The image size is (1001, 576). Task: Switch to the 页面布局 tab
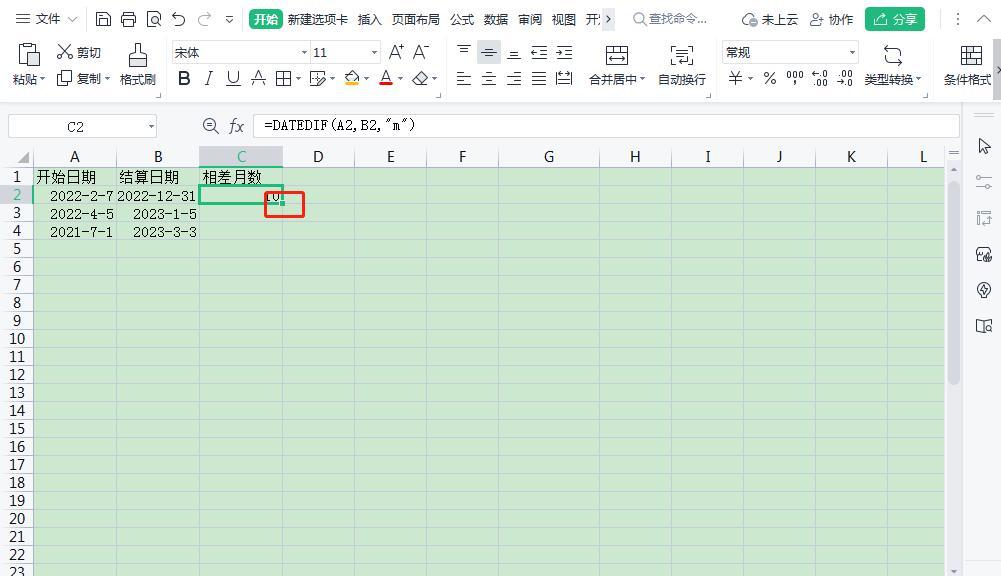(416, 20)
